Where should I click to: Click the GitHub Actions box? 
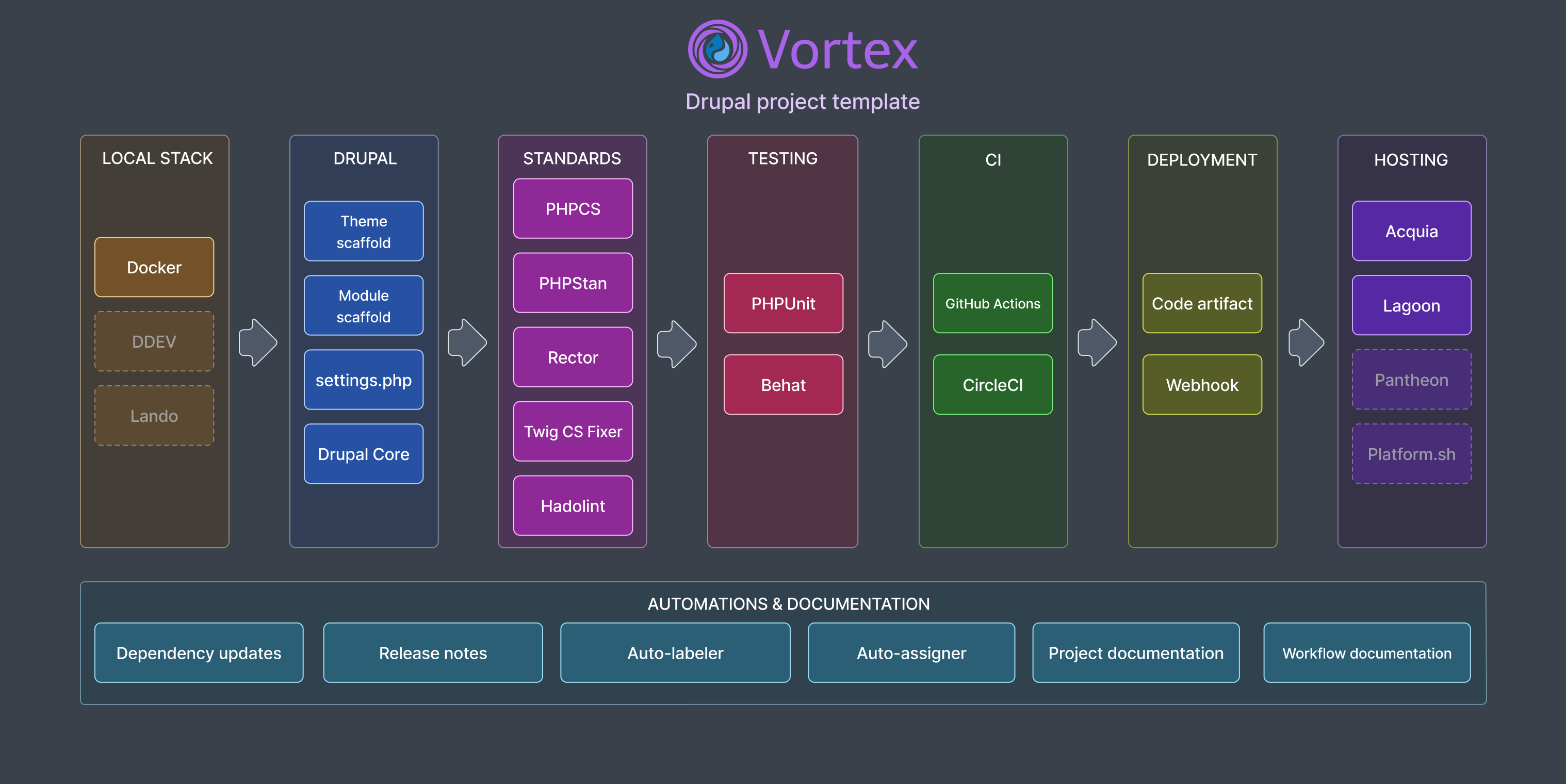point(993,303)
